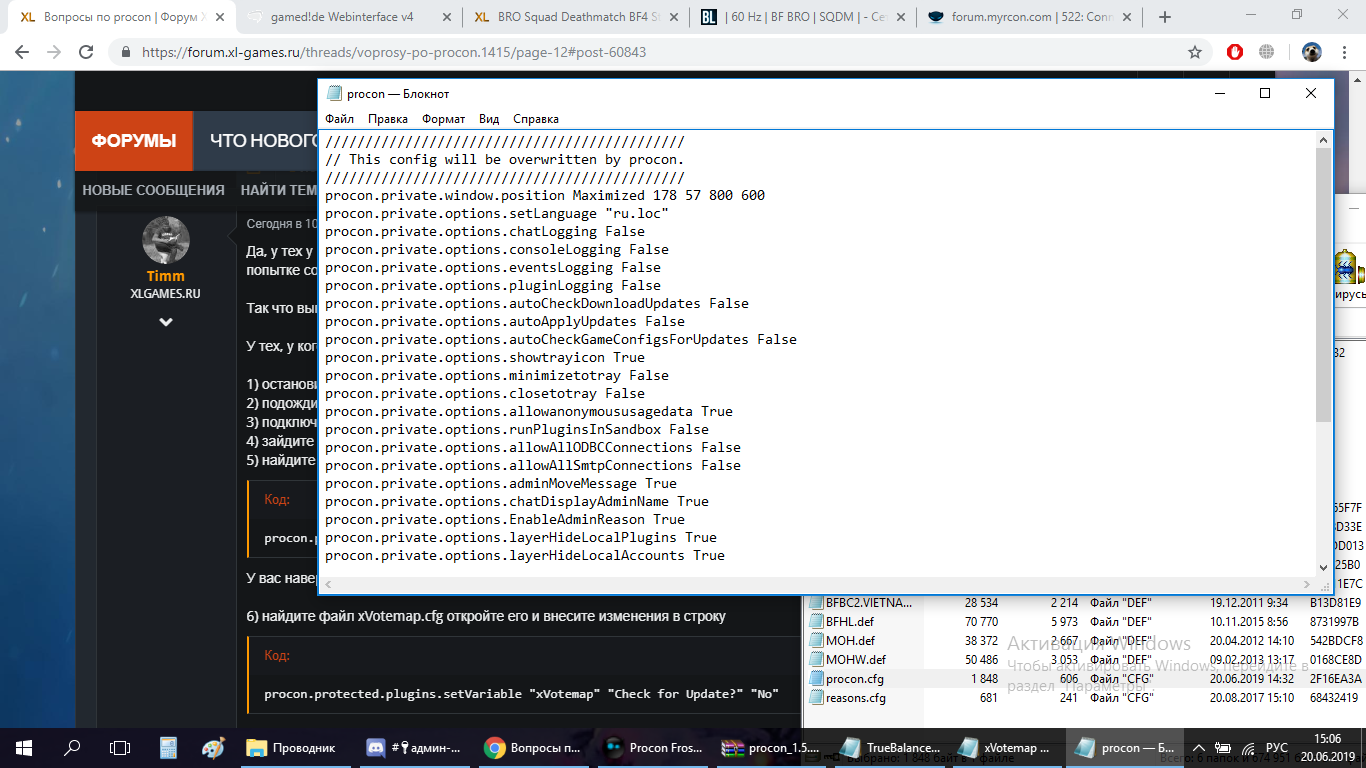Click Notepad vertical scrollbar thumb

[1323, 290]
